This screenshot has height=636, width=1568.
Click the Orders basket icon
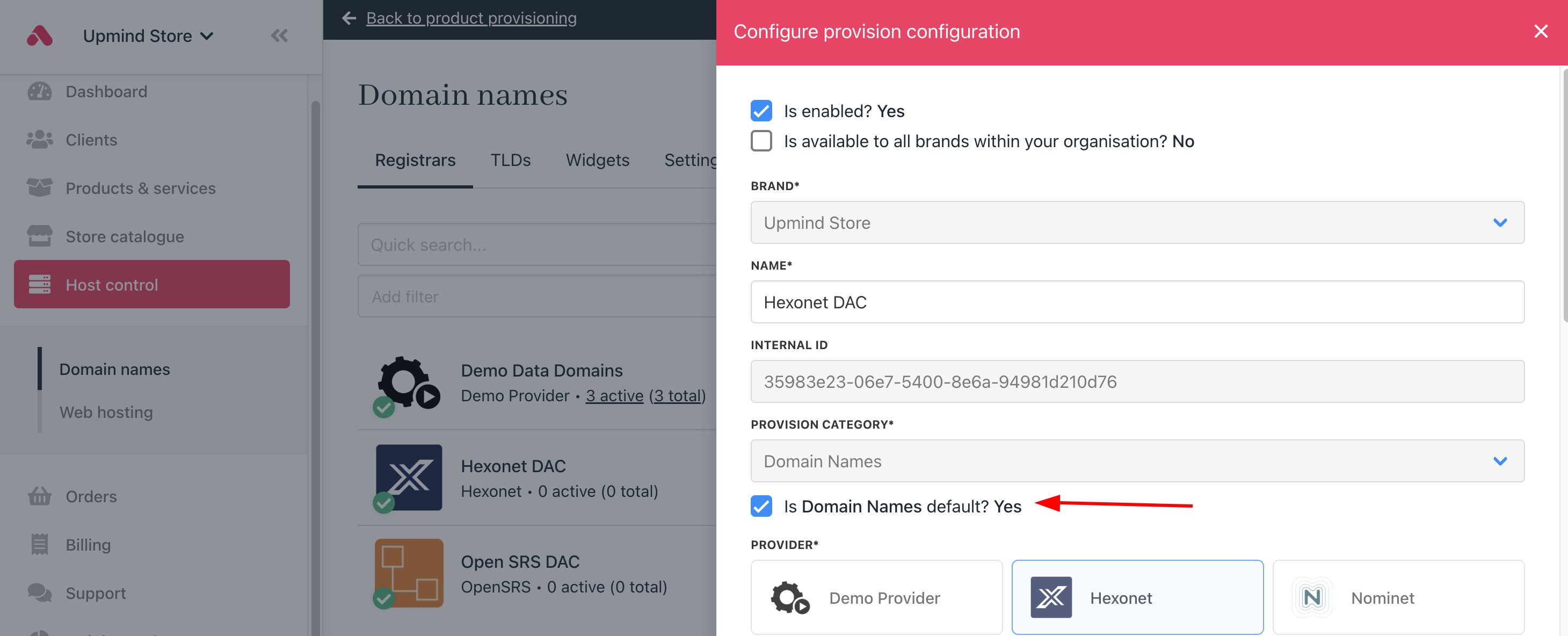[x=40, y=496]
